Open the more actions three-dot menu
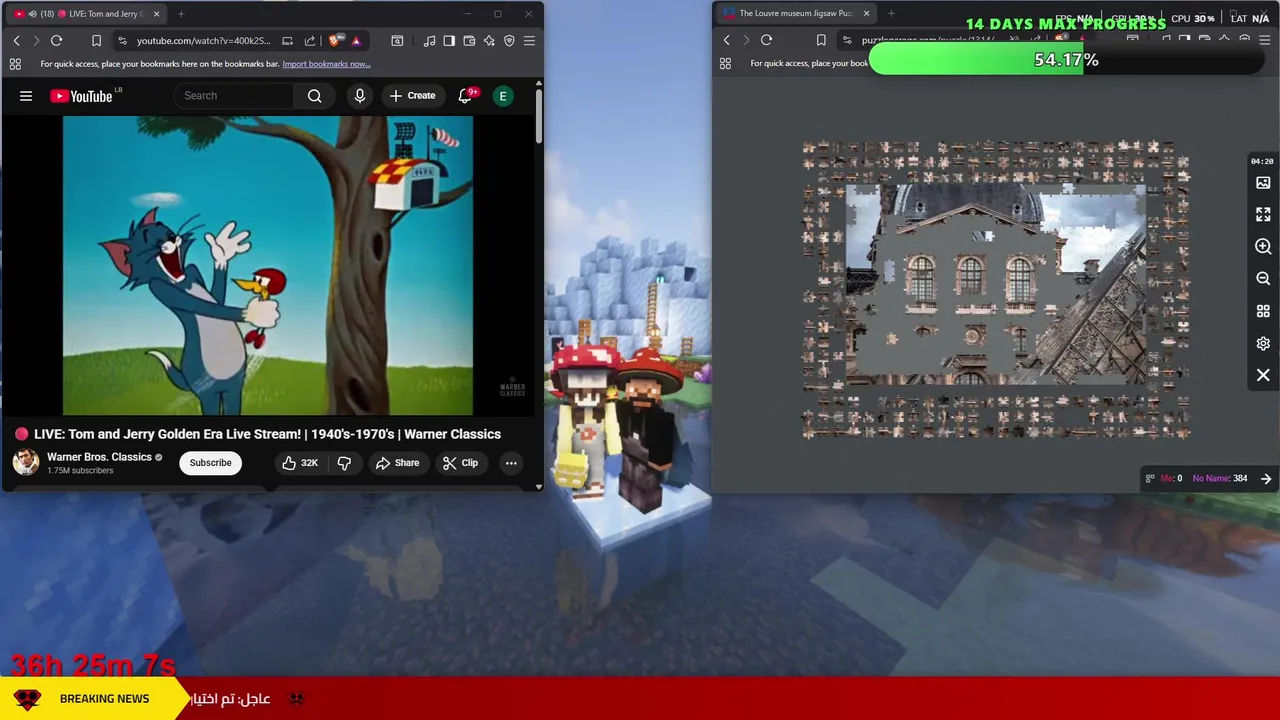Screen dimensions: 1280x720 (511, 463)
